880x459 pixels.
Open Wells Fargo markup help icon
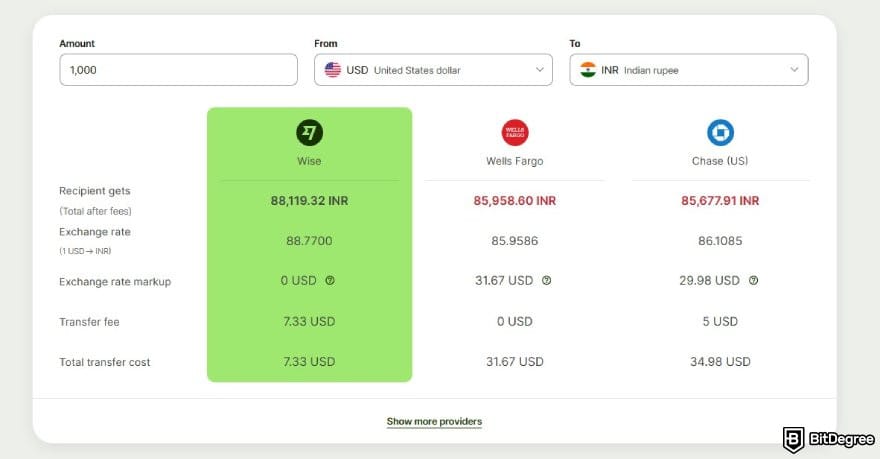546,281
